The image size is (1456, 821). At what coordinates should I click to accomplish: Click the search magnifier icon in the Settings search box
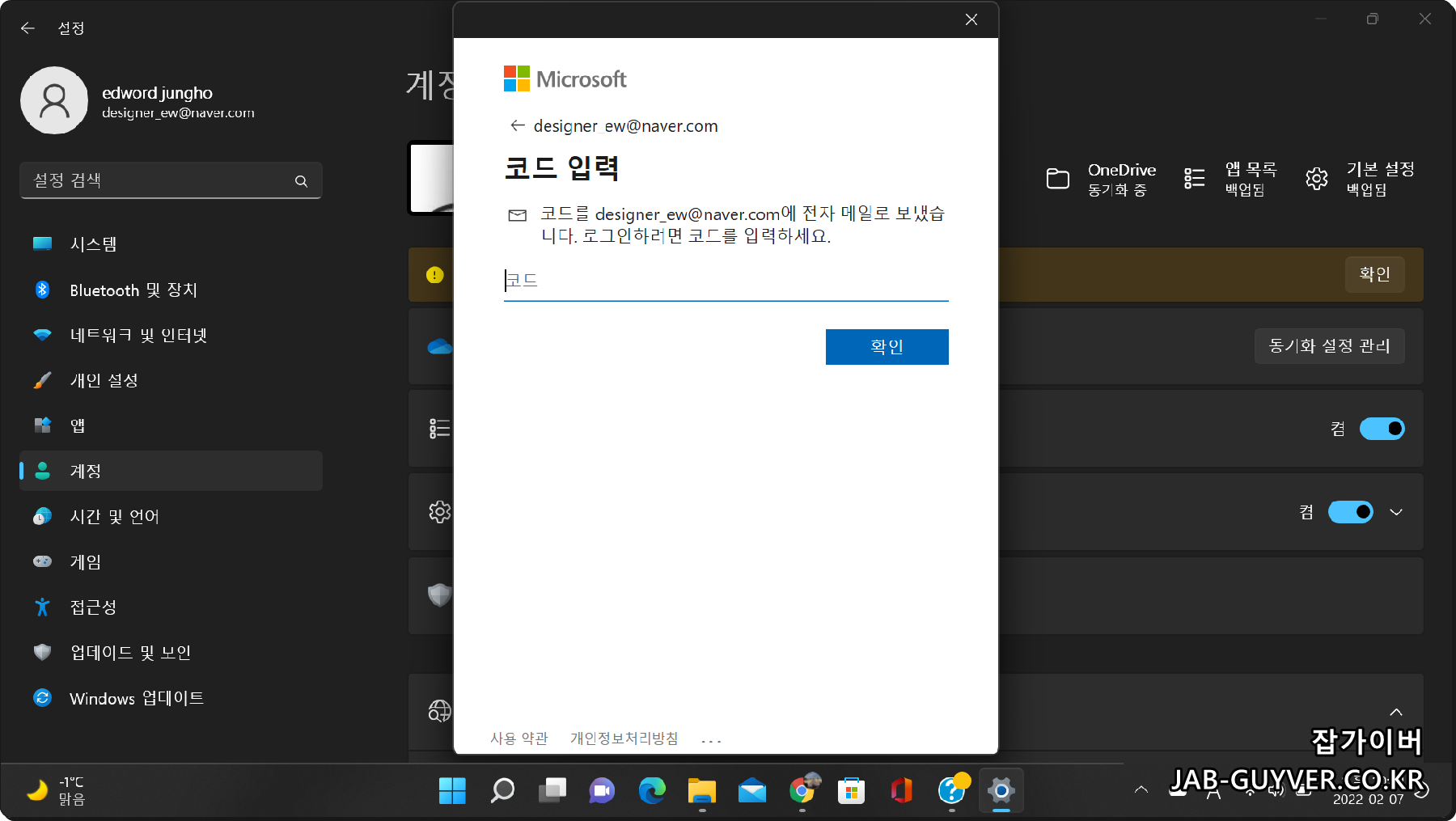click(301, 181)
